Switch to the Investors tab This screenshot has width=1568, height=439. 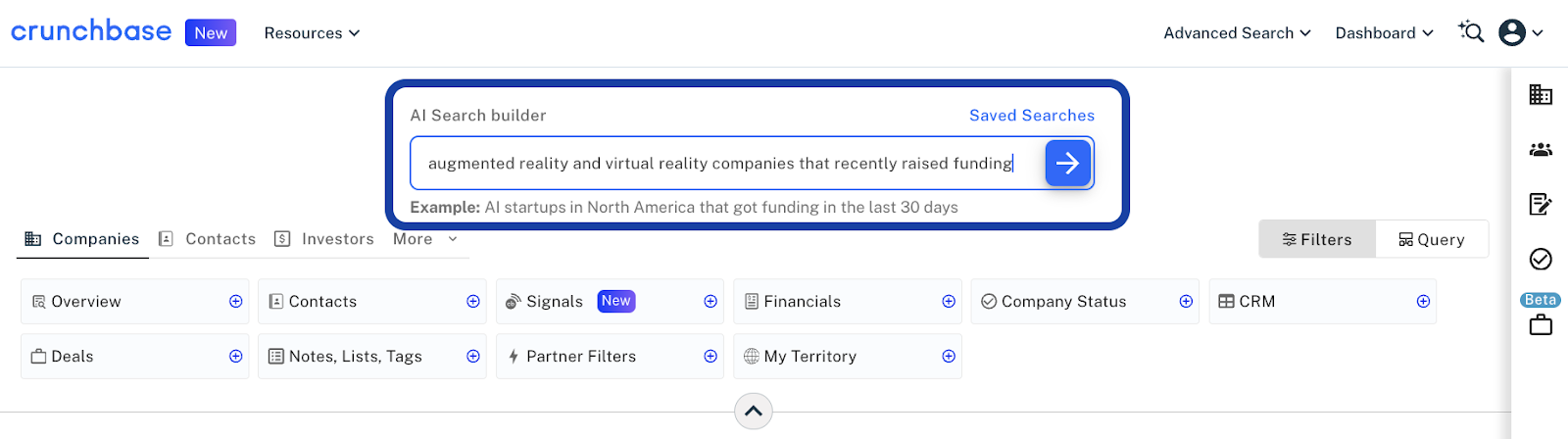click(324, 239)
